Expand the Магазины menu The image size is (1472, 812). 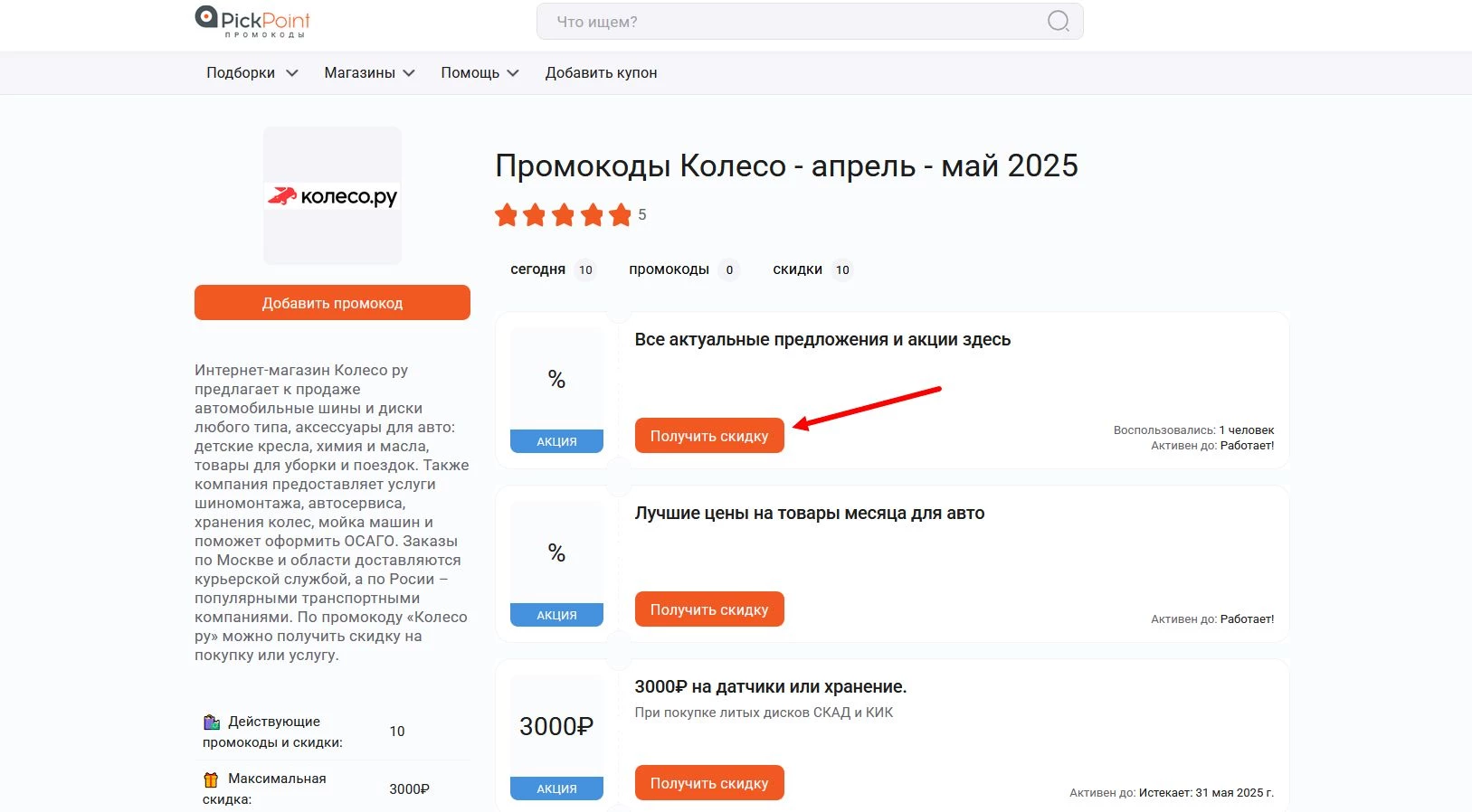coord(369,73)
